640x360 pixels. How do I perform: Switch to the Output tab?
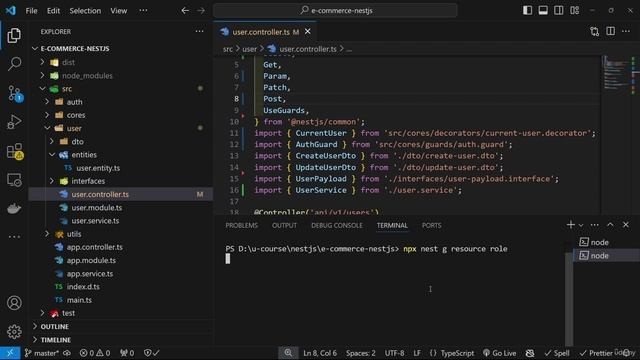[x=284, y=225]
